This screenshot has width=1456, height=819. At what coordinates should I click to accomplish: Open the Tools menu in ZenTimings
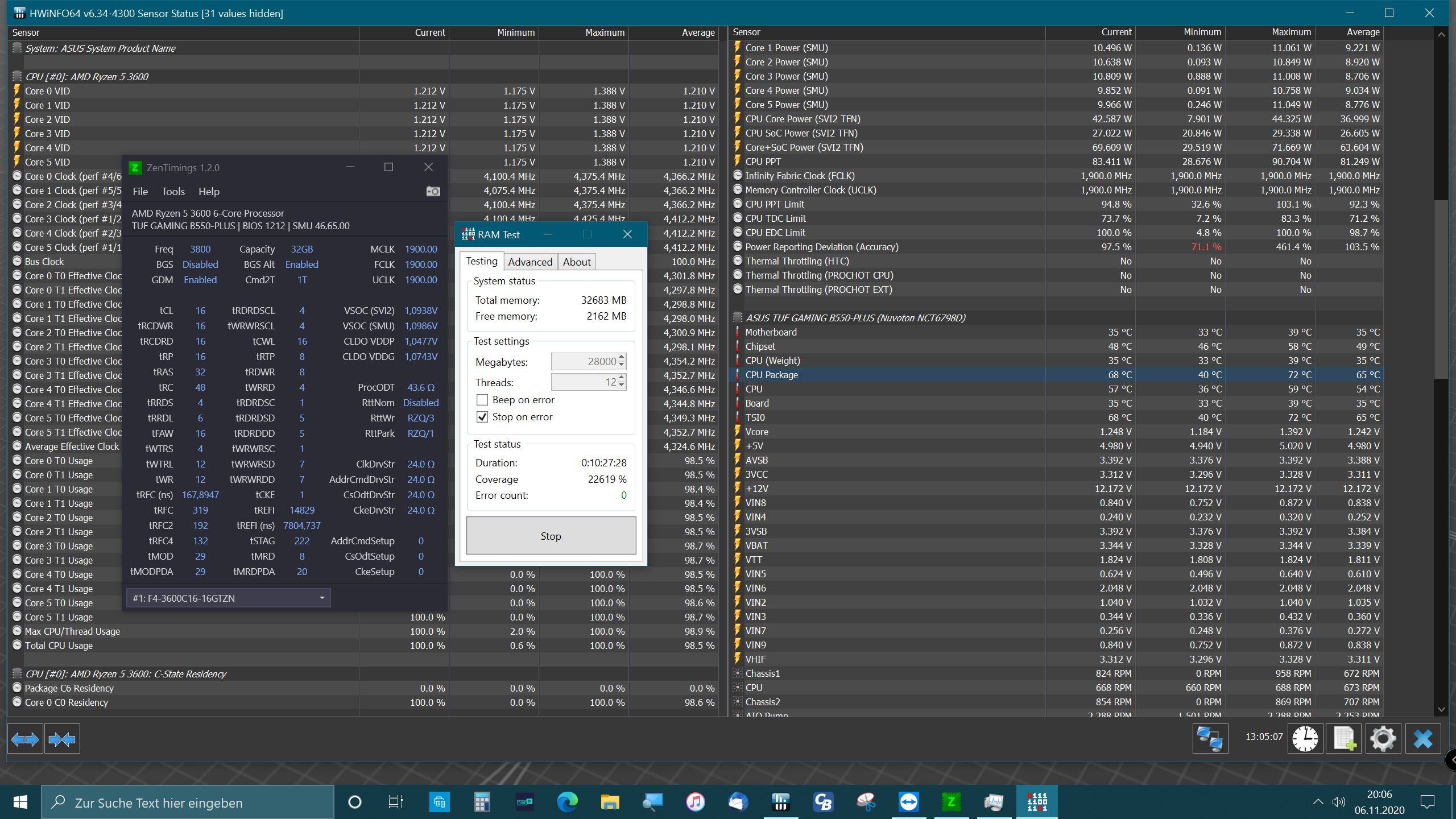click(x=172, y=192)
